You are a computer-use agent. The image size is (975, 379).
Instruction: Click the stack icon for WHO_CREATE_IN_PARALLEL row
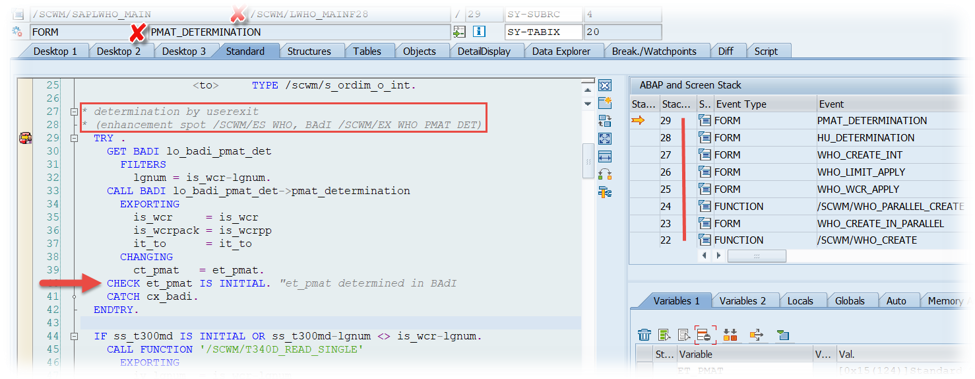coord(705,223)
